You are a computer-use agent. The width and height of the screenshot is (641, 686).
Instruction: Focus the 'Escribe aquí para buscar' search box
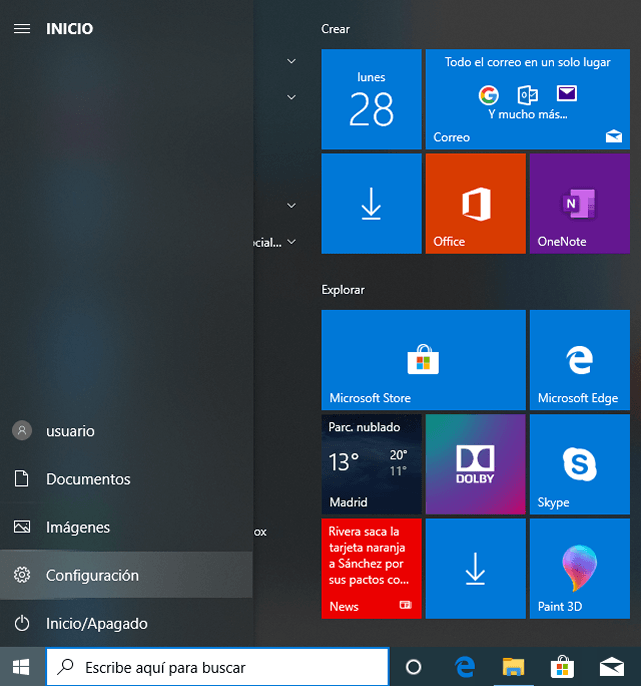pos(217,667)
